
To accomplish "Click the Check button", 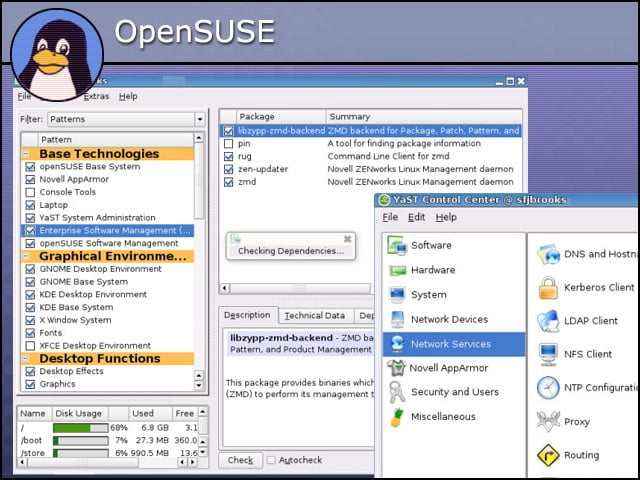I will click(x=240, y=460).
